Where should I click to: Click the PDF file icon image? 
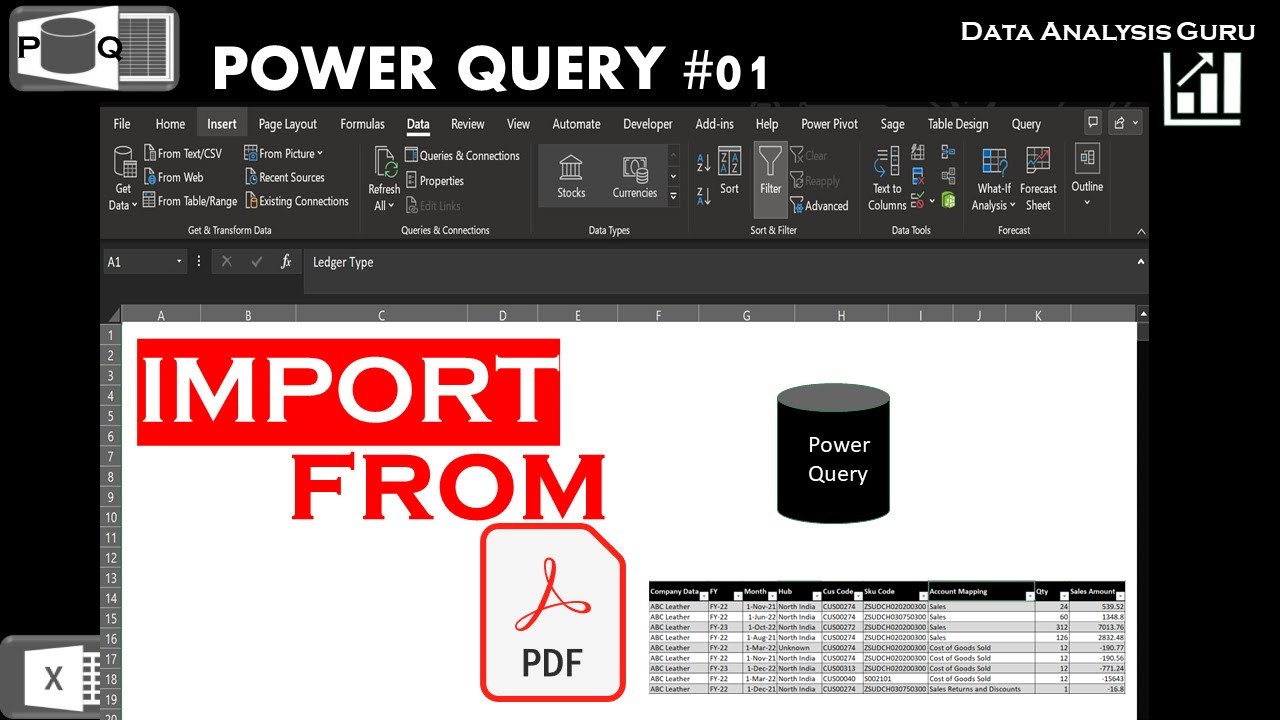(x=553, y=613)
